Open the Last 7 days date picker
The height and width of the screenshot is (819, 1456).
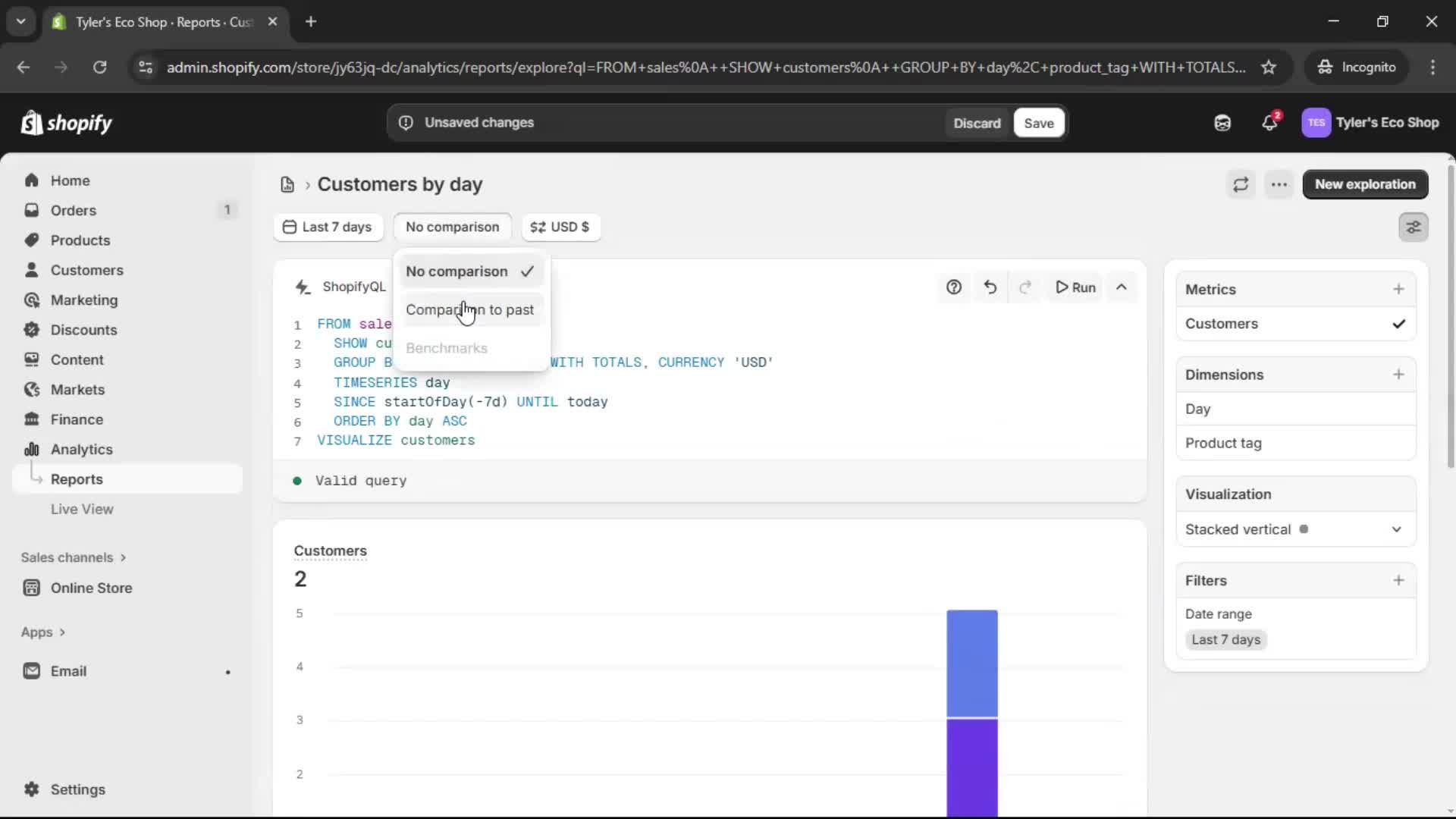click(328, 227)
